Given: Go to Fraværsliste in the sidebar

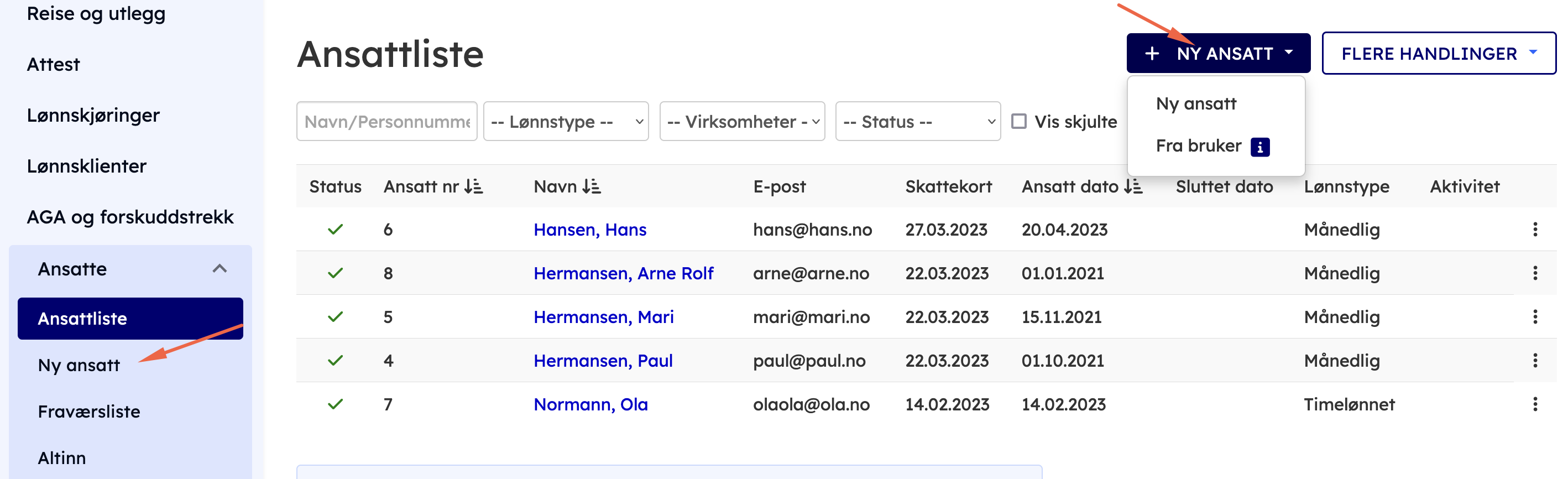Looking at the screenshot, I should 89,412.
